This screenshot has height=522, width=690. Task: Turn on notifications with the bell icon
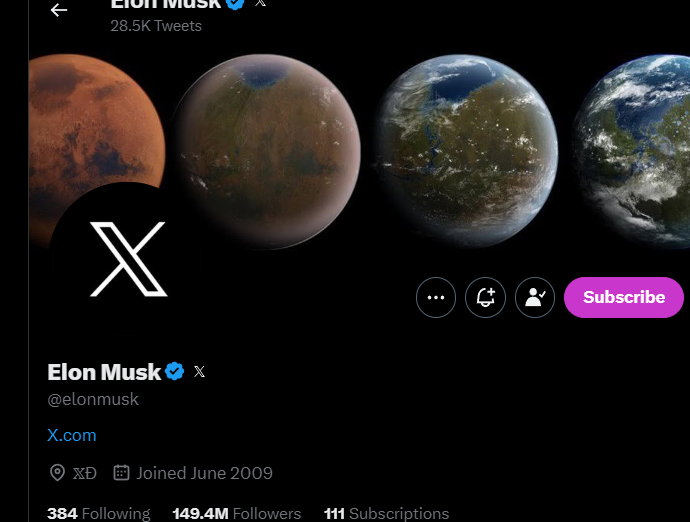point(485,298)
